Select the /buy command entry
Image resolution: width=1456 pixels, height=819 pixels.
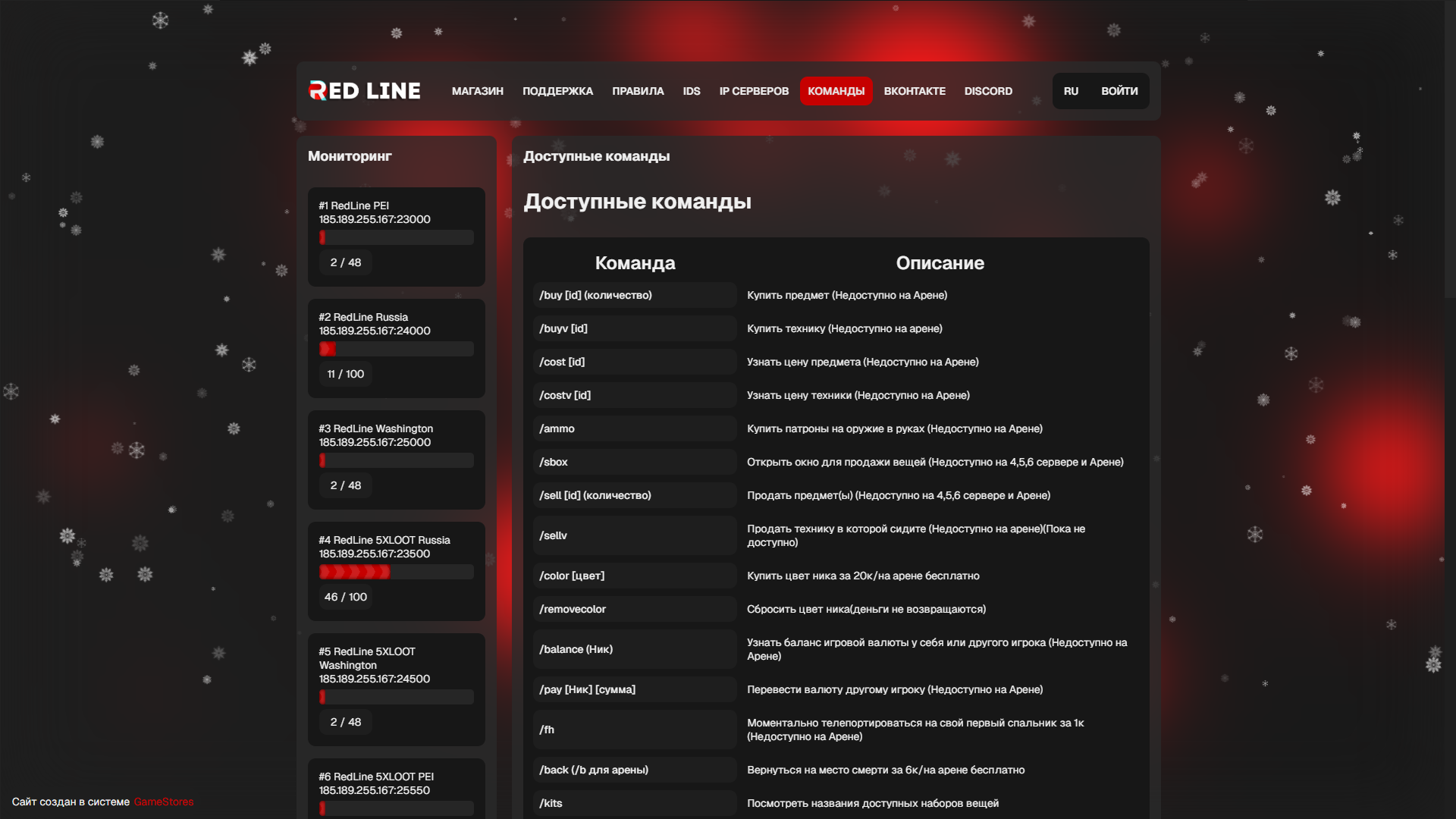click(634, 295)
